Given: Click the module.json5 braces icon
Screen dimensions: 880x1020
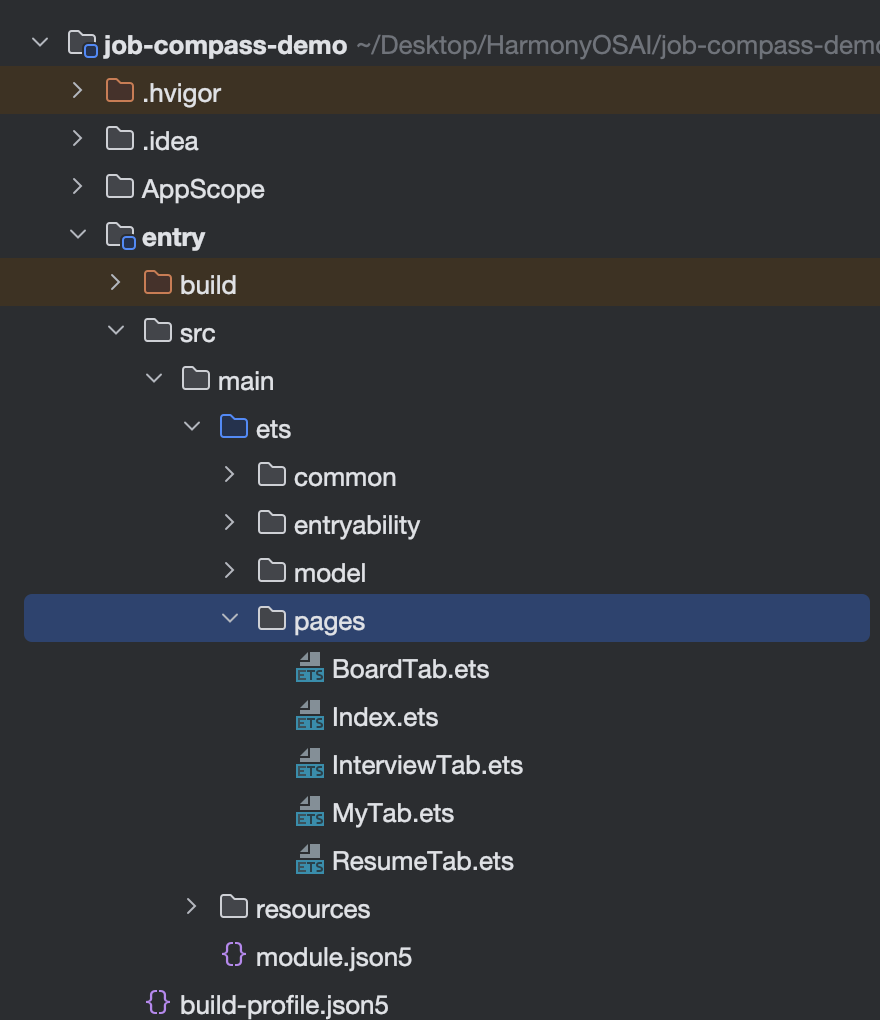Looking at the screenshot, I should (x=233, y=955).
